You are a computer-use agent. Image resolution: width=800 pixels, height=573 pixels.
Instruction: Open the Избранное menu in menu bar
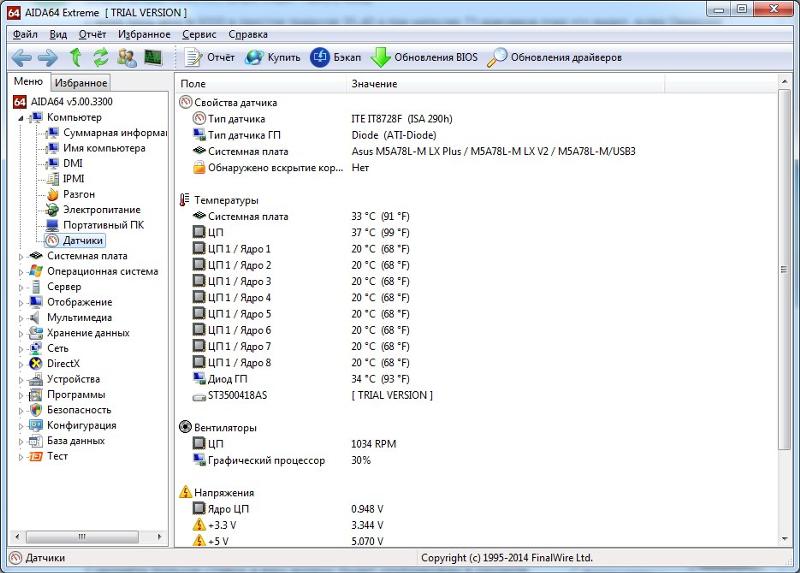click(144, 34)
